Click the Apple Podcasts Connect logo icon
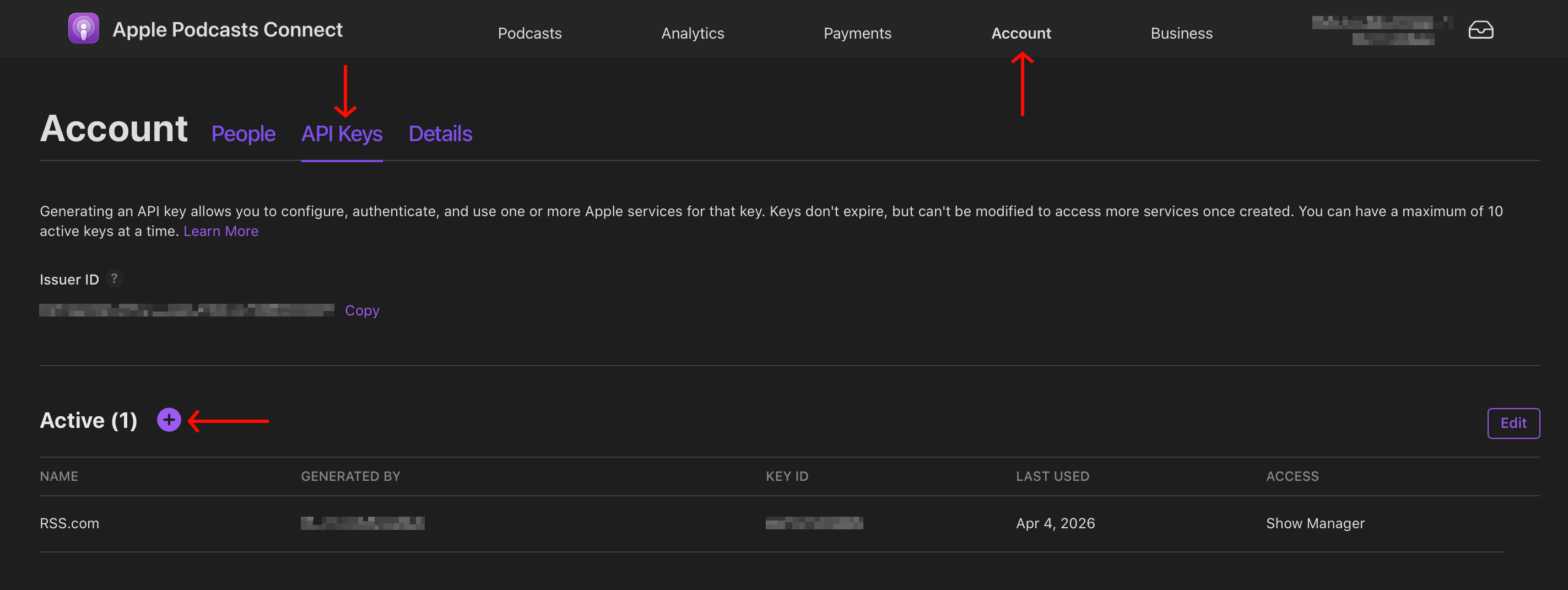This screenshot has height=590, width=1568. pos(83,29)
